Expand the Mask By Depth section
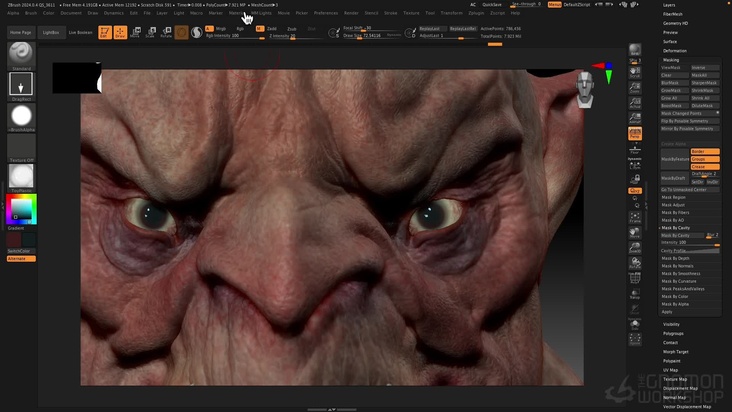The image size is (732, 412). click(676, 258)
